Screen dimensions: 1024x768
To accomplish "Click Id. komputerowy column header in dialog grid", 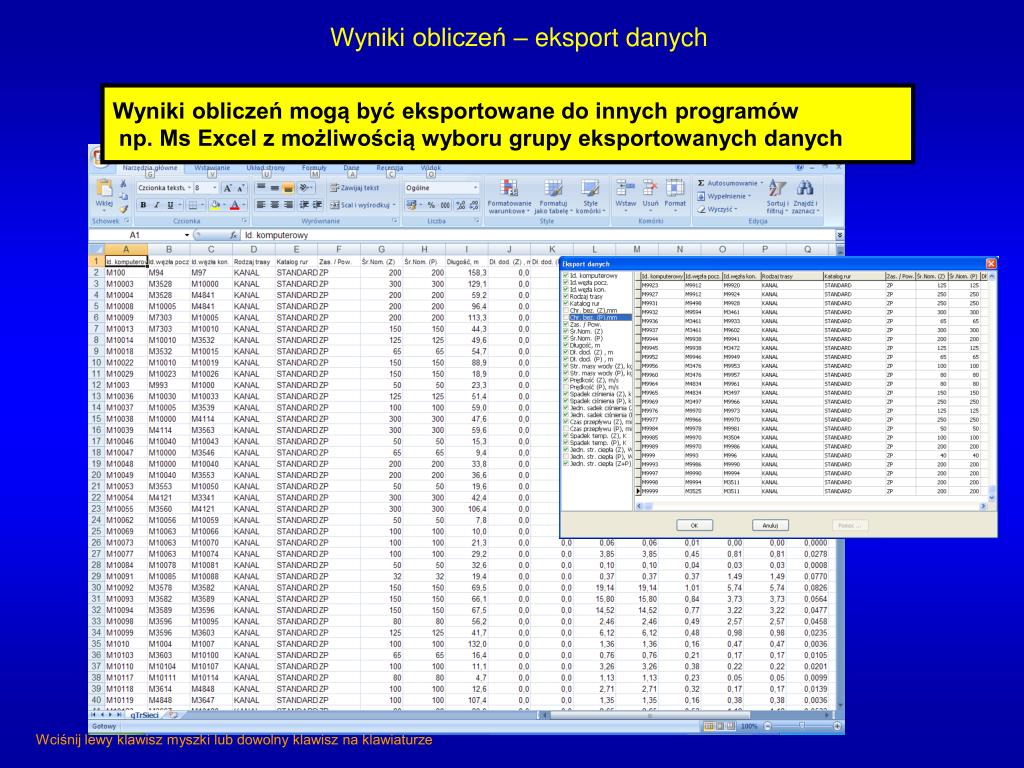I will pyautogui.click(x=662, y=277).
